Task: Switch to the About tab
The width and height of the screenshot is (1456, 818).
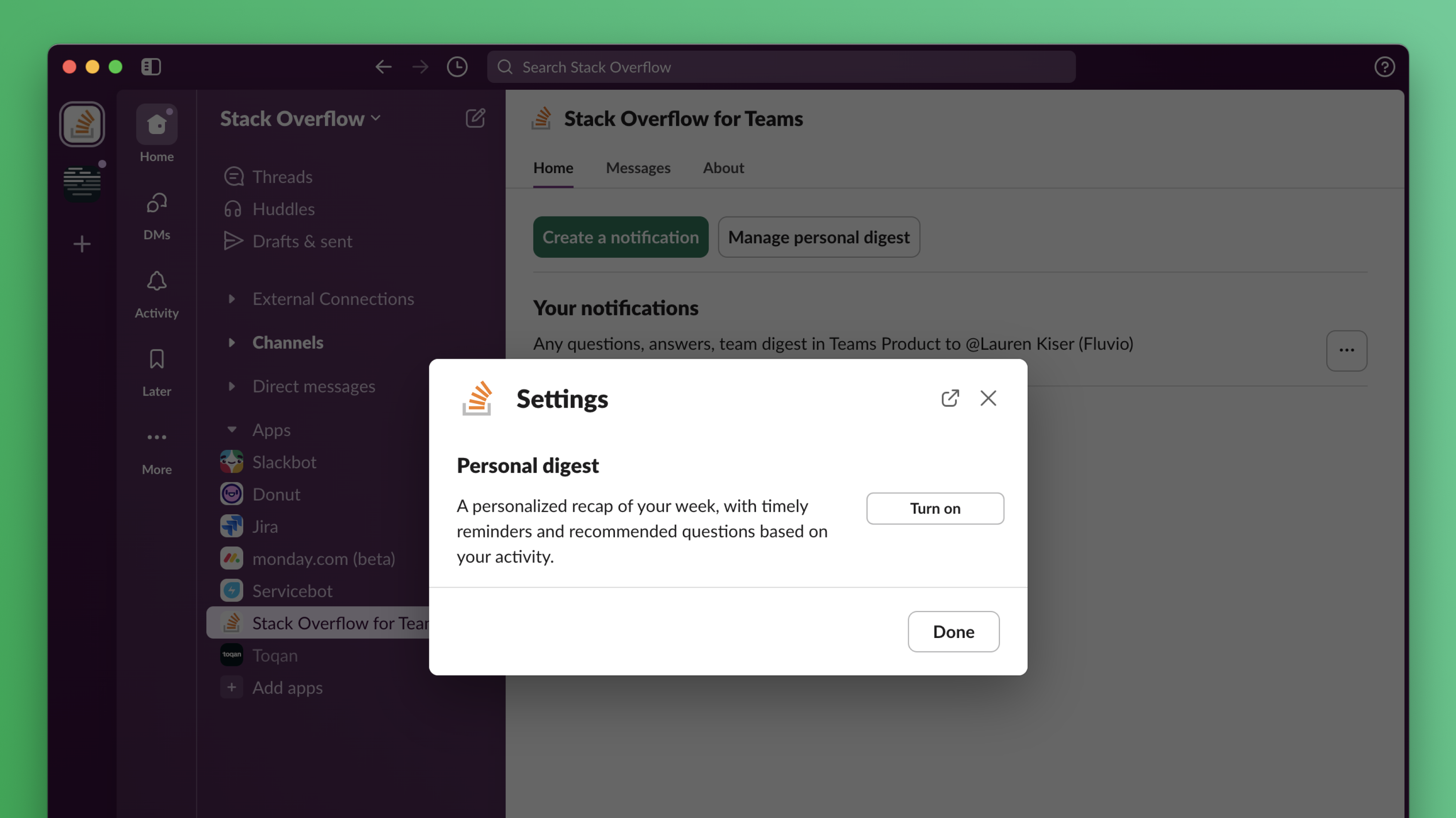Action: click(x=723, y=168)
